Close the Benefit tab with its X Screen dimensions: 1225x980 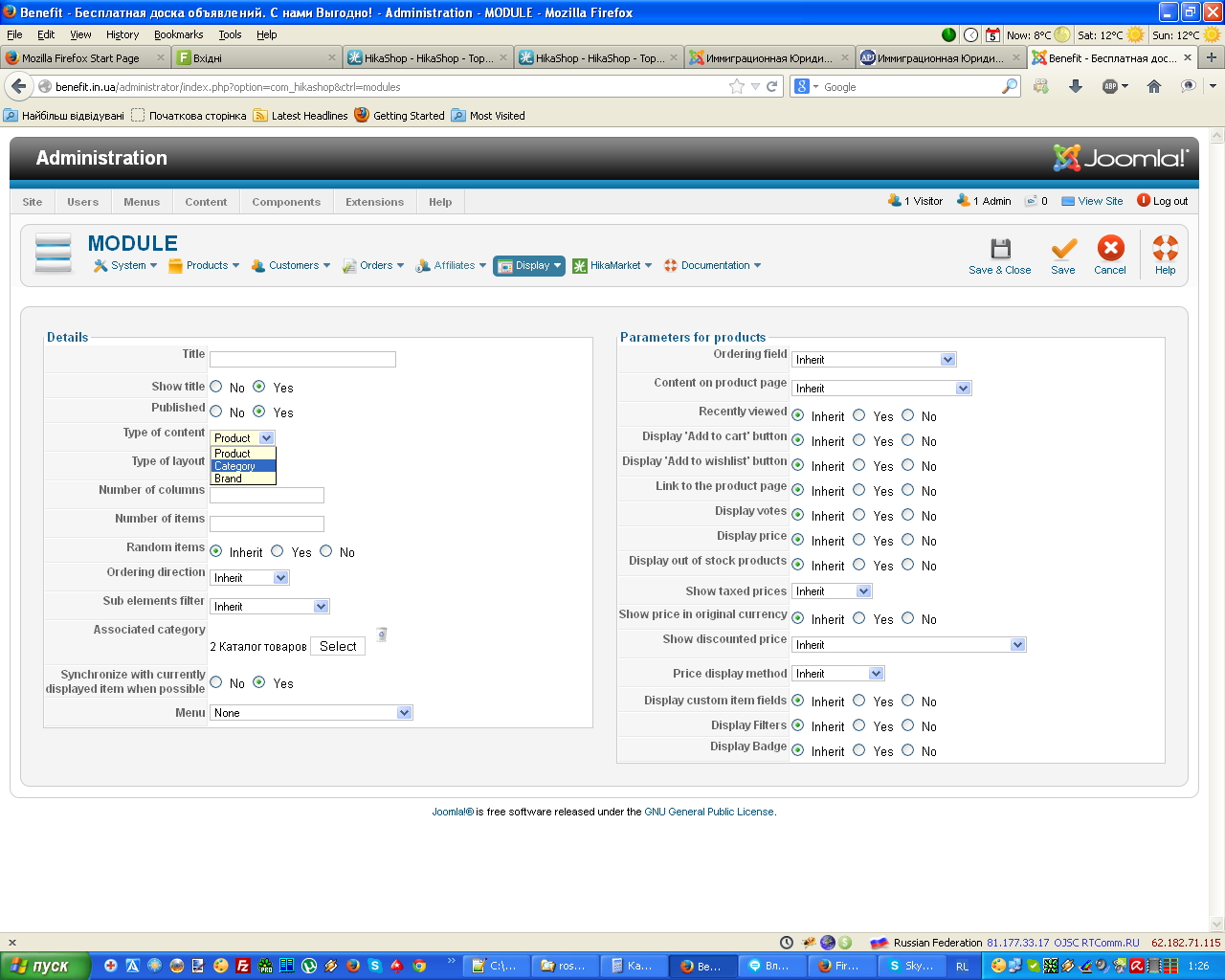(x=1188, y=57)
